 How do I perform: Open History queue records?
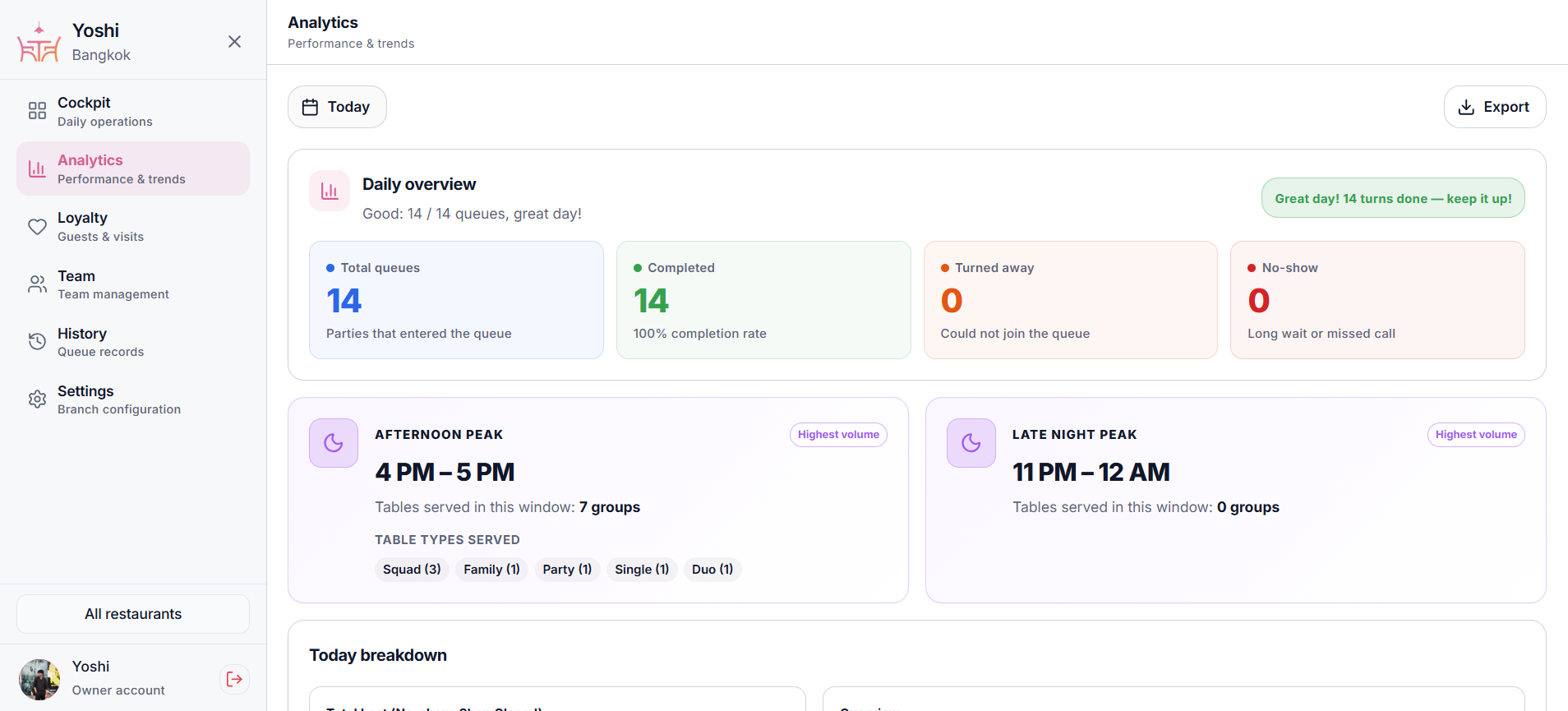coord(133,342)
